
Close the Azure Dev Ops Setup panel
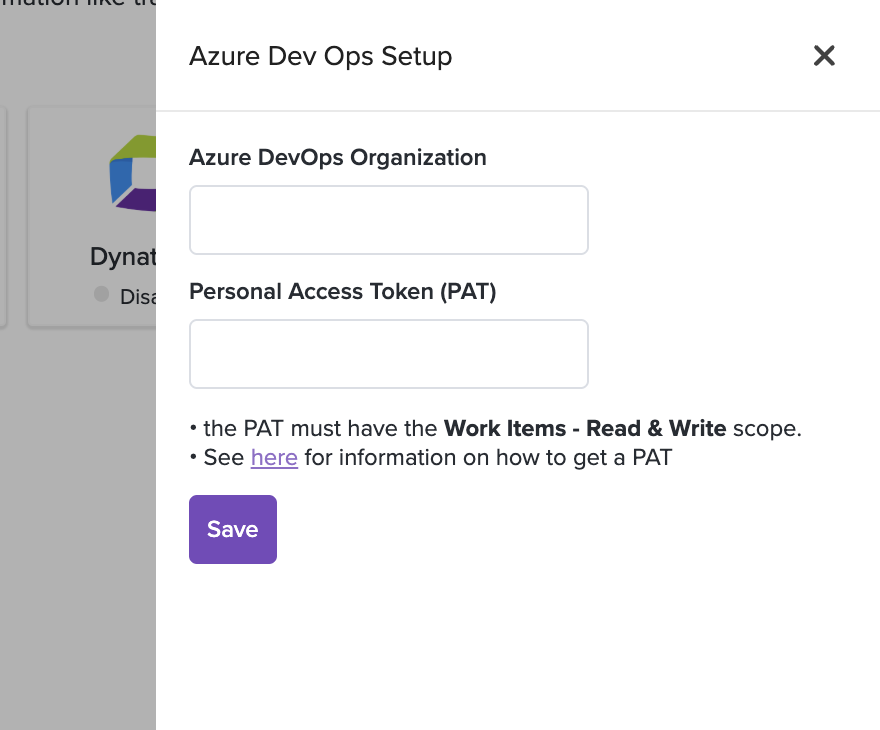[824, 56]
